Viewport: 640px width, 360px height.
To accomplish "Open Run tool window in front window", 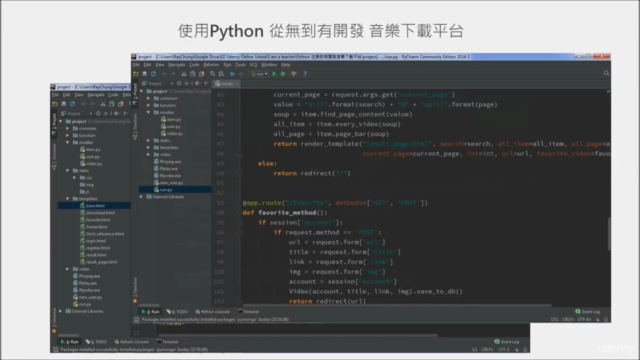I will click(150, 311).
